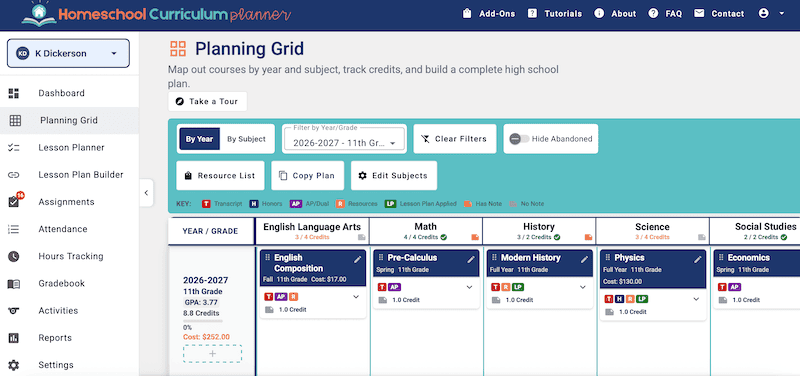Click the Physics card drag handle icon
The height and width of the screenshot is (376, 800).
point(607,258)
